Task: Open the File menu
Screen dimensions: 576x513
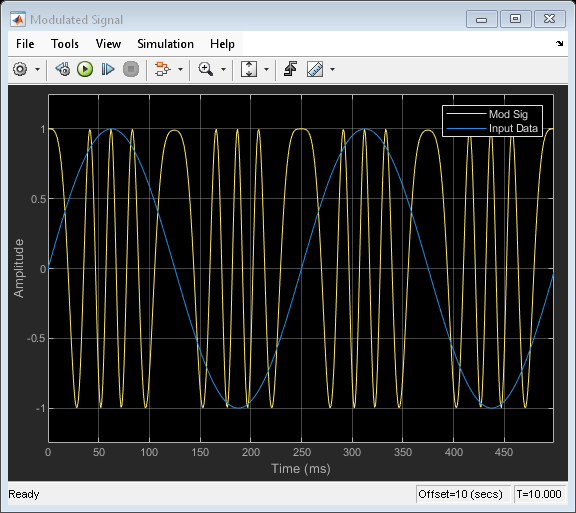Action: click(x=25, y=44)
